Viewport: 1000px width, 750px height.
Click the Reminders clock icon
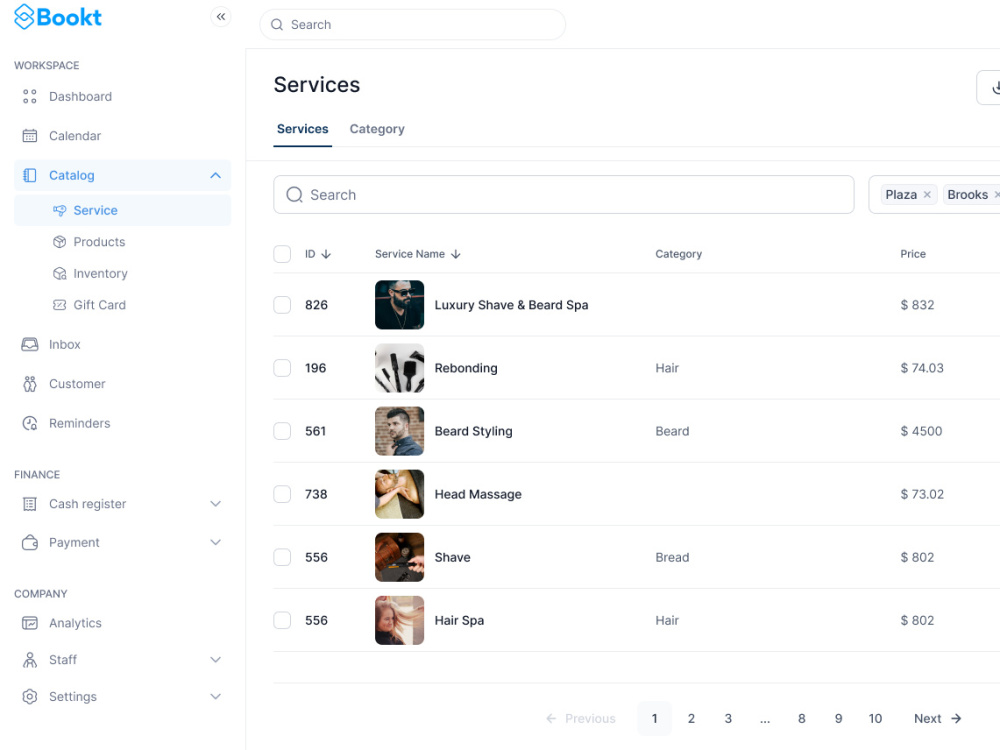point(29,423)
